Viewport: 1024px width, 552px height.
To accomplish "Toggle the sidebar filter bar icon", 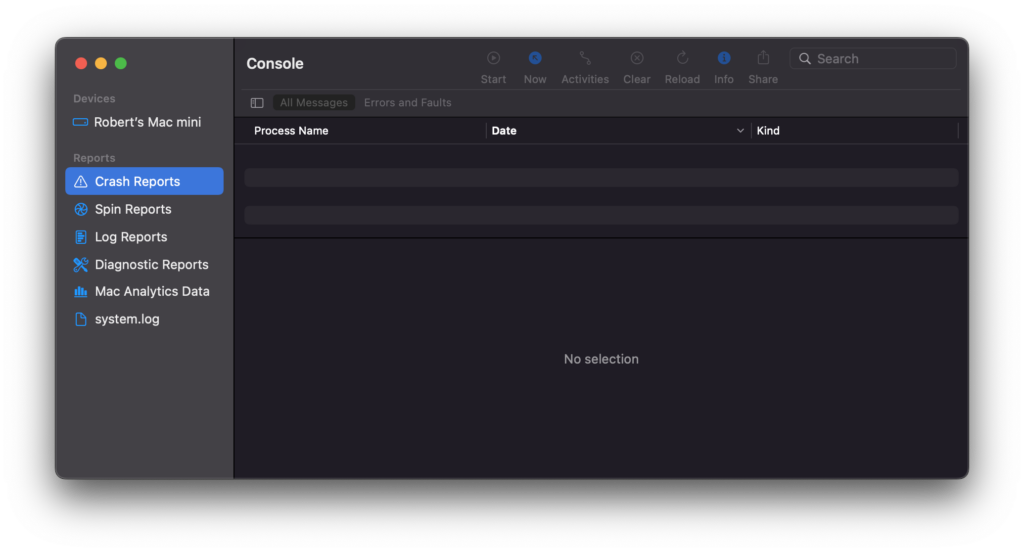I will click(257, 103).
